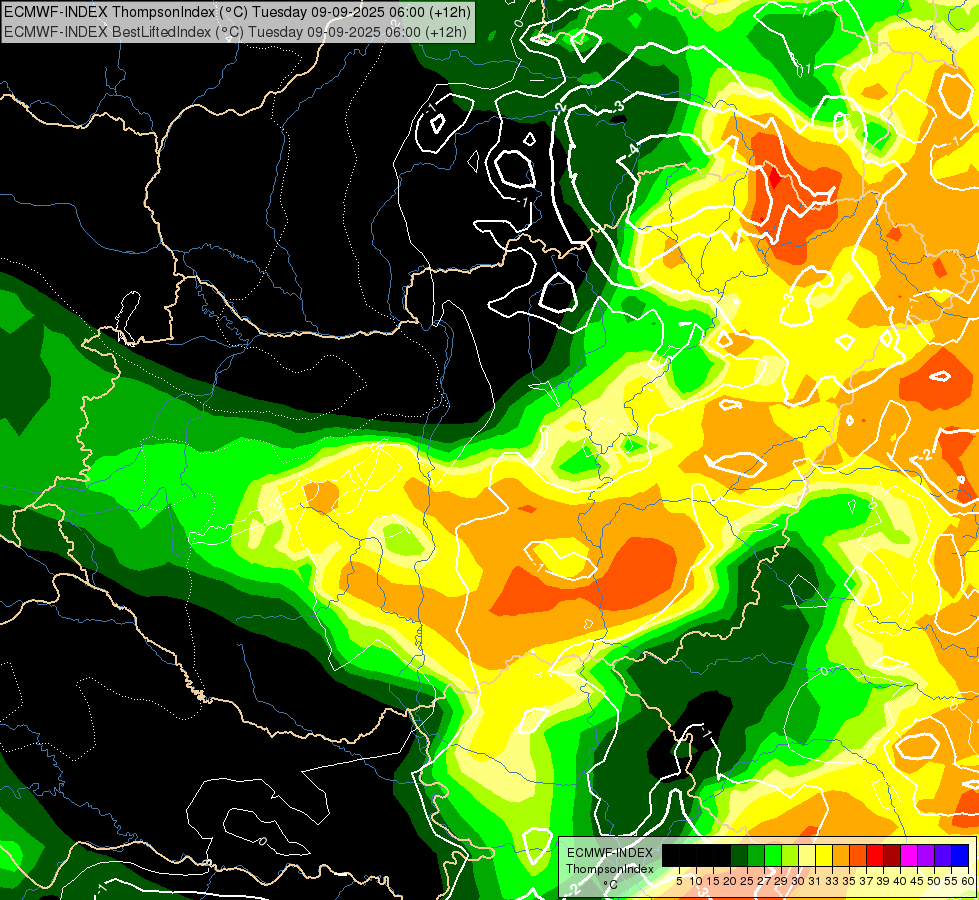Select the indigo 50-55 legend swatch
The image size is (979, 900).
click(942, 855)
